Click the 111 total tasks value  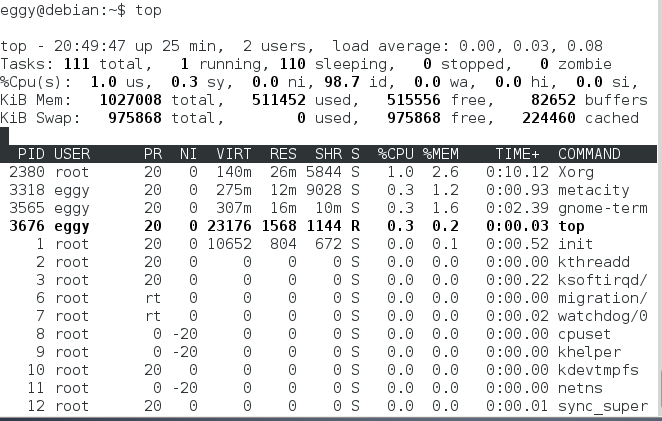76,64
